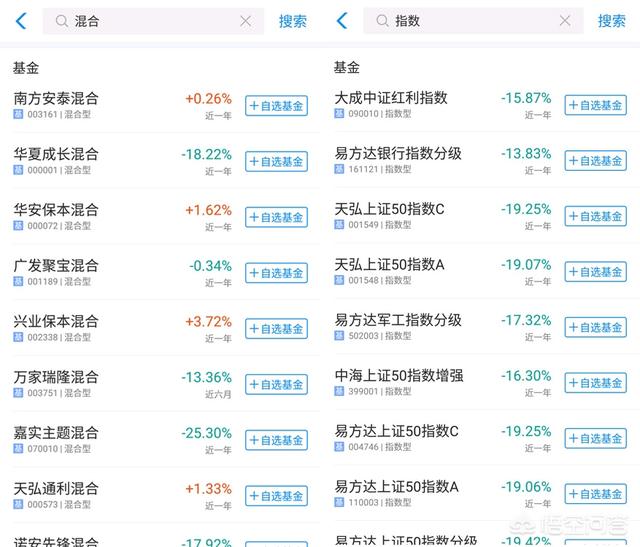The width and height of the screenshot is (640, 547).
Task: Open fund 嘉实主题混合
Action: tap(56, 433)
